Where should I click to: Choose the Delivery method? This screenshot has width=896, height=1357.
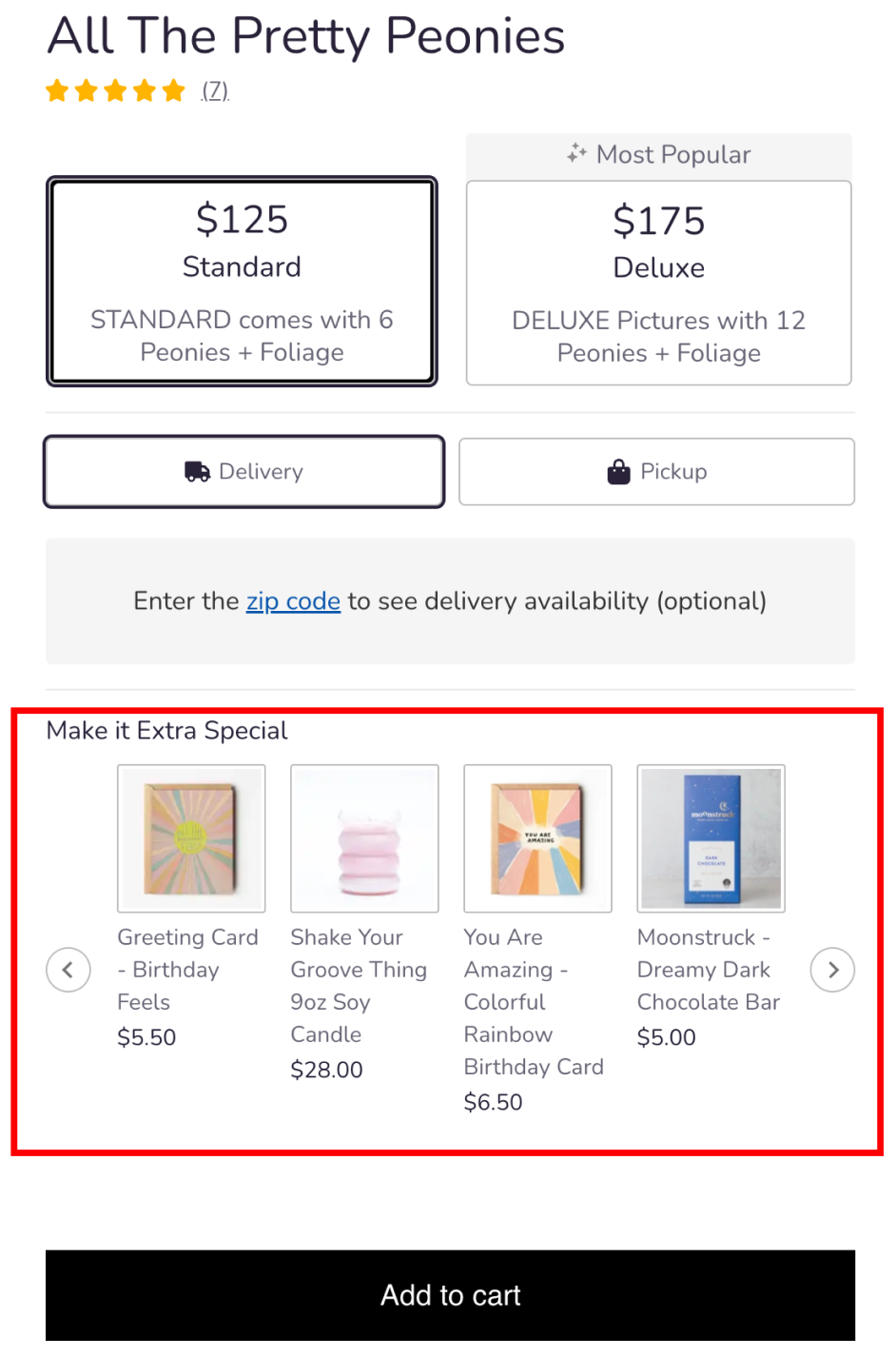(x=243, y=472)
